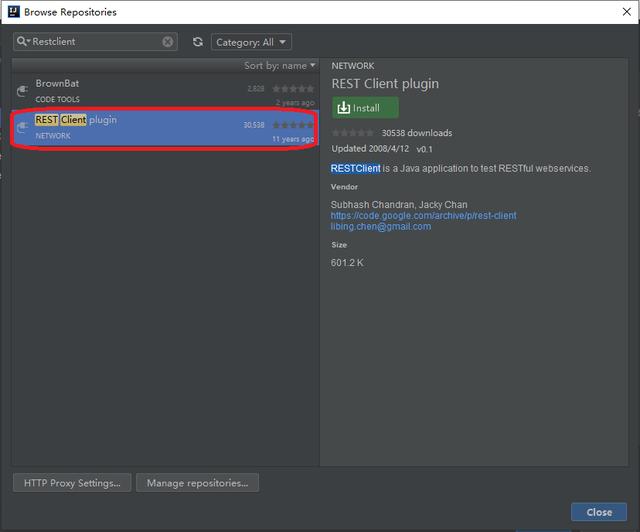Click the search magnifier icon

tap(23, 42)
